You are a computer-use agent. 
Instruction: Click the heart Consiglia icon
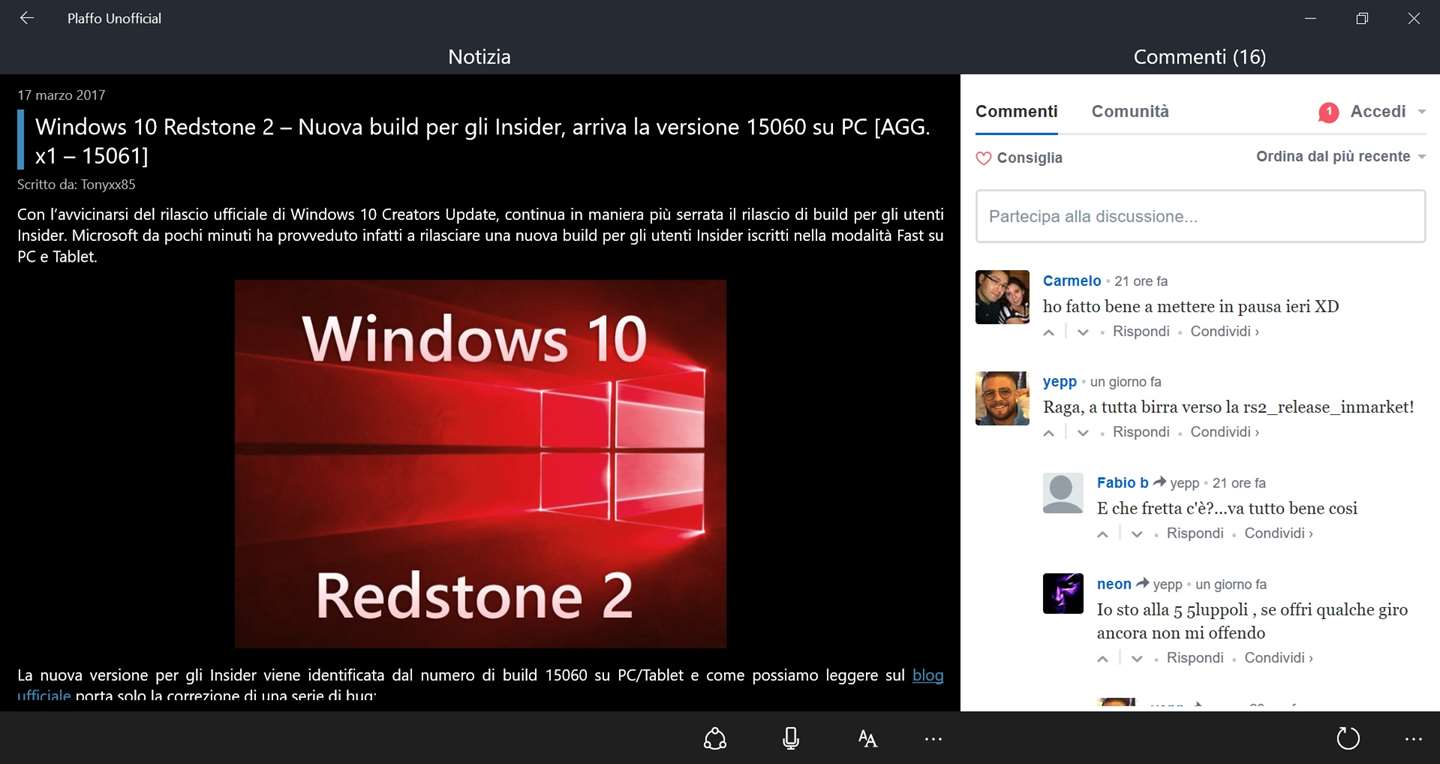pyautogui.click(x=983, y=158)
